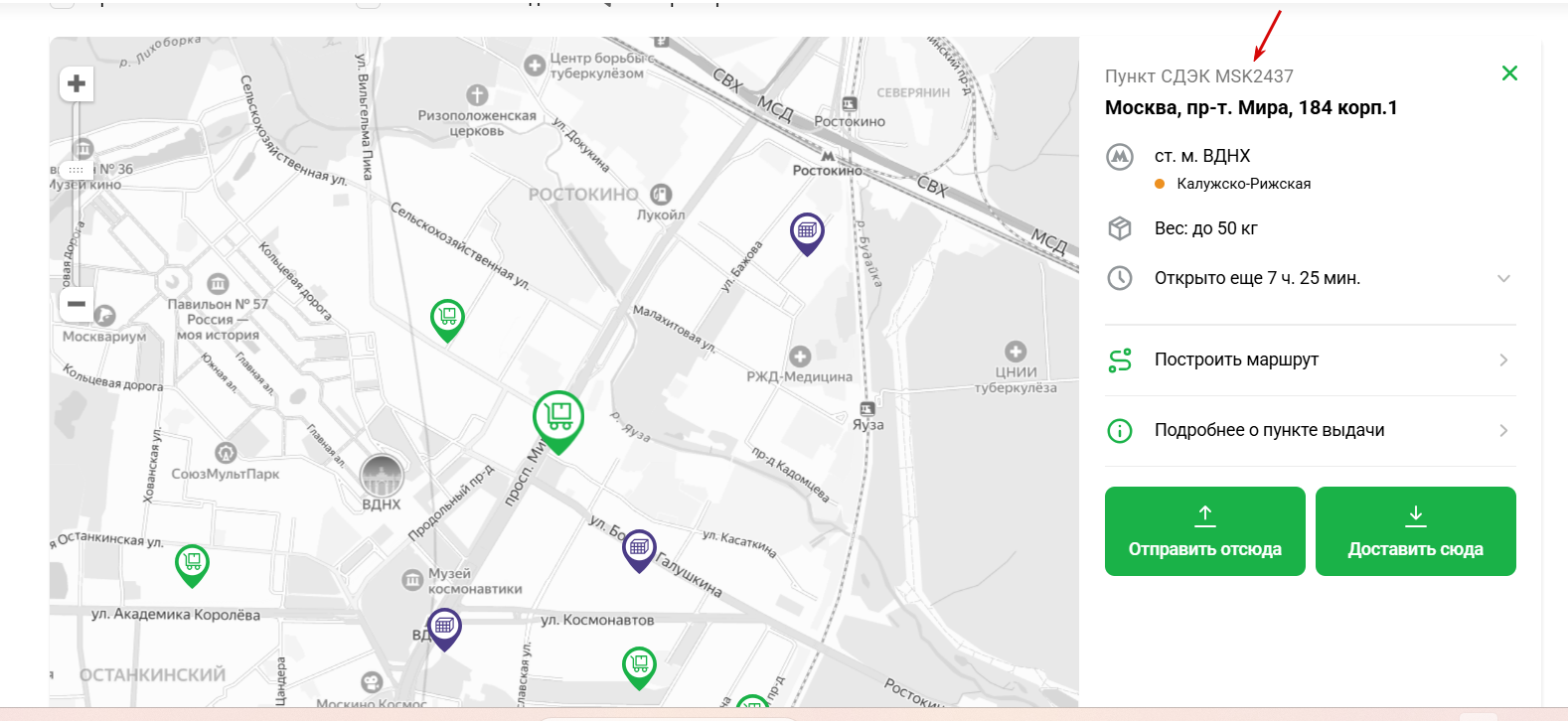Select green pickup pin near Сельскохозяйственная ул.

pyautogui.click(x=447, y=318)
